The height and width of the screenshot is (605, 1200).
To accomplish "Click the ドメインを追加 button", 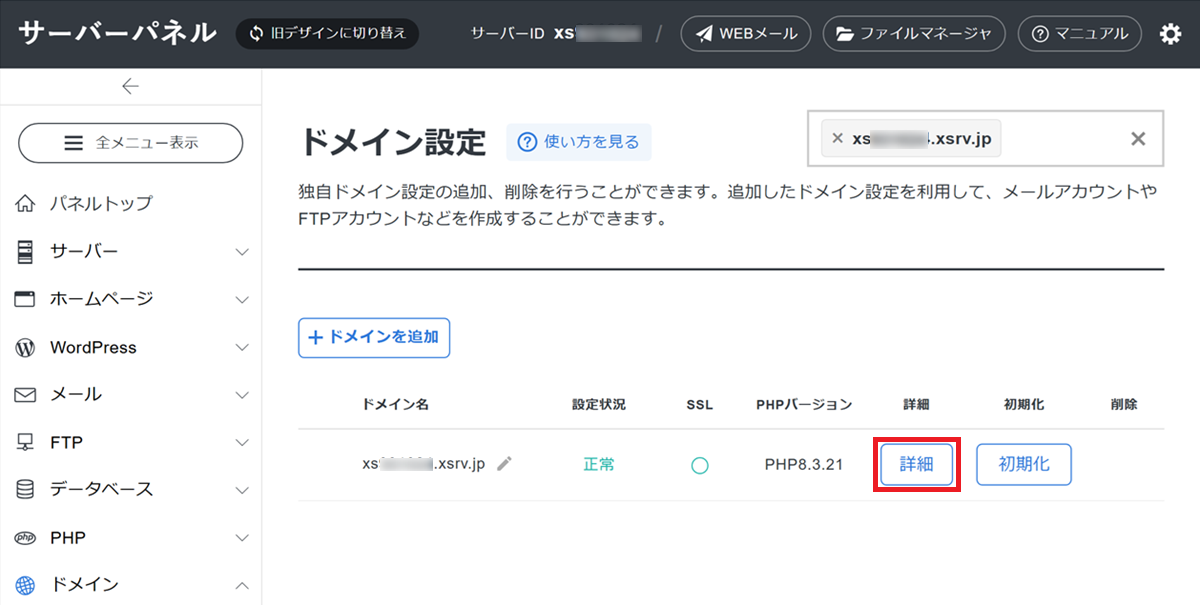I will (x=374, y=338).
